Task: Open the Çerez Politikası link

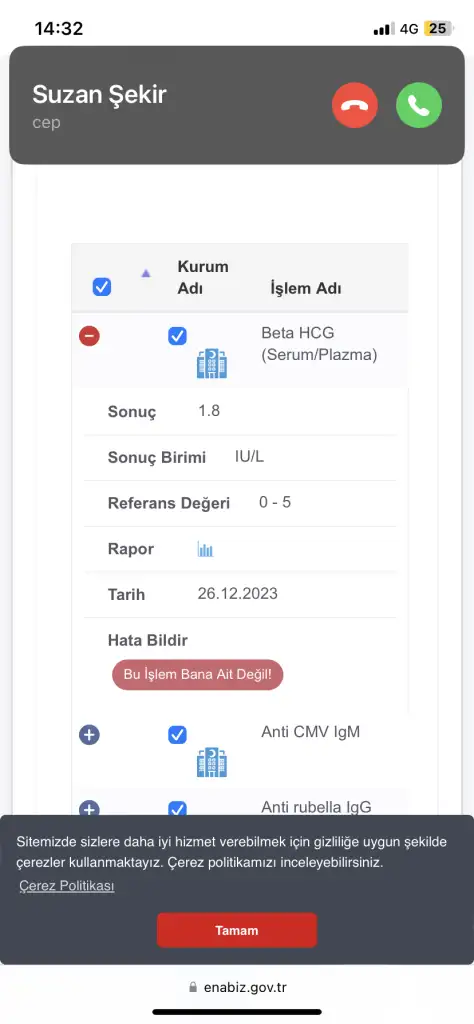Action: coord(67,886)
